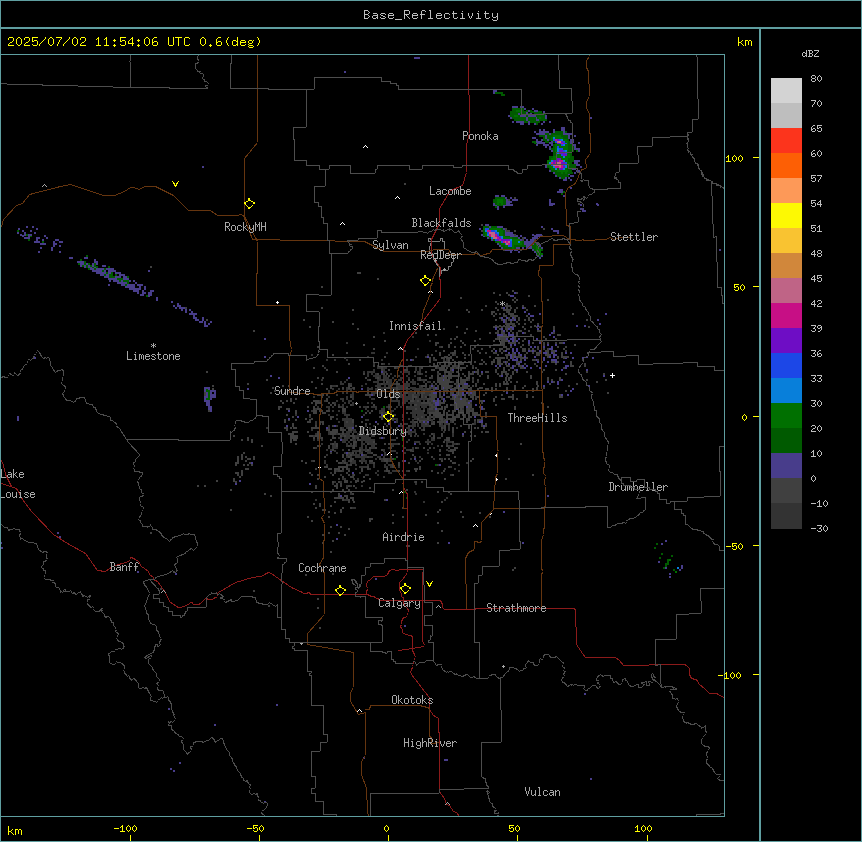The image size is (862, 842).
Task: Select the slate blue 0 to 10 dBZ band
Action: (x=786, y=466)
